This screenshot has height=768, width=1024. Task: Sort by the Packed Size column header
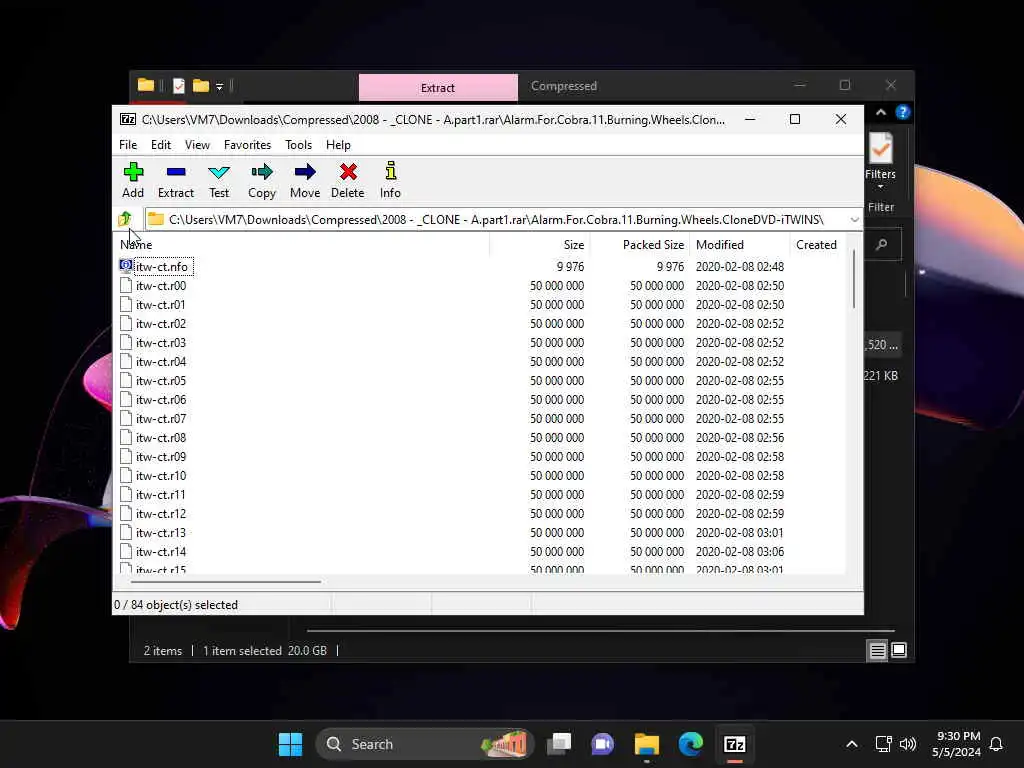[x=640, y=244]
